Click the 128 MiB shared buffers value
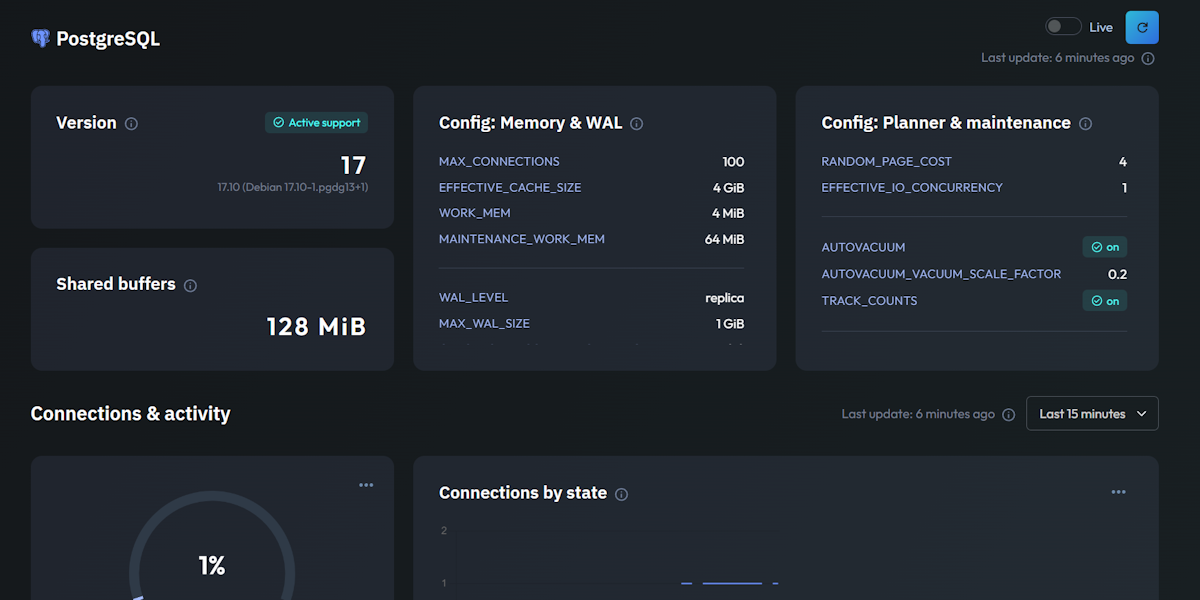1200x600 pixels. 316,326
